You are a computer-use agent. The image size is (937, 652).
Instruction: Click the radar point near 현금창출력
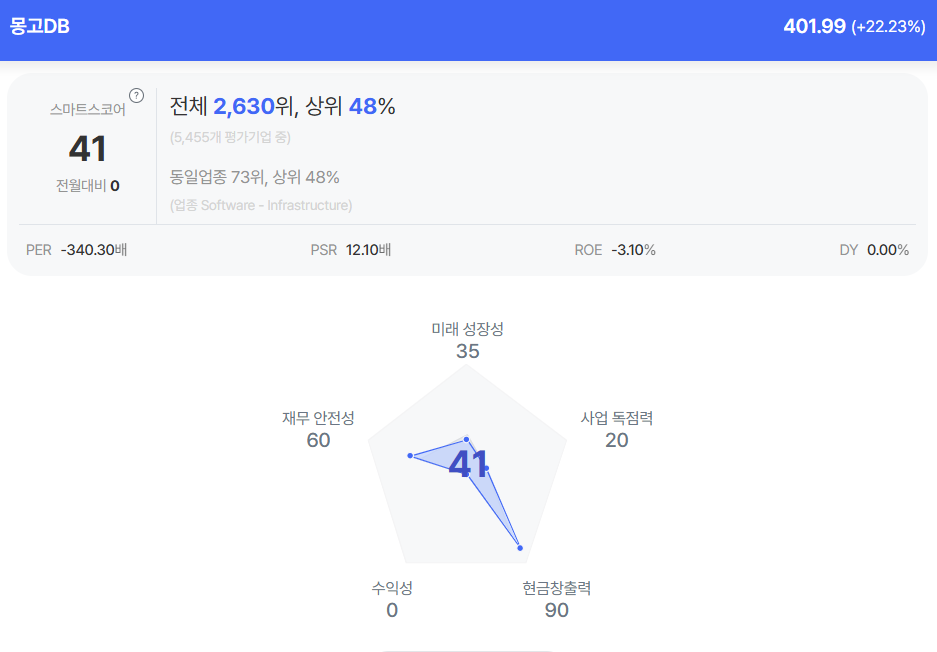pyautogui.click(x=520, y=547)
